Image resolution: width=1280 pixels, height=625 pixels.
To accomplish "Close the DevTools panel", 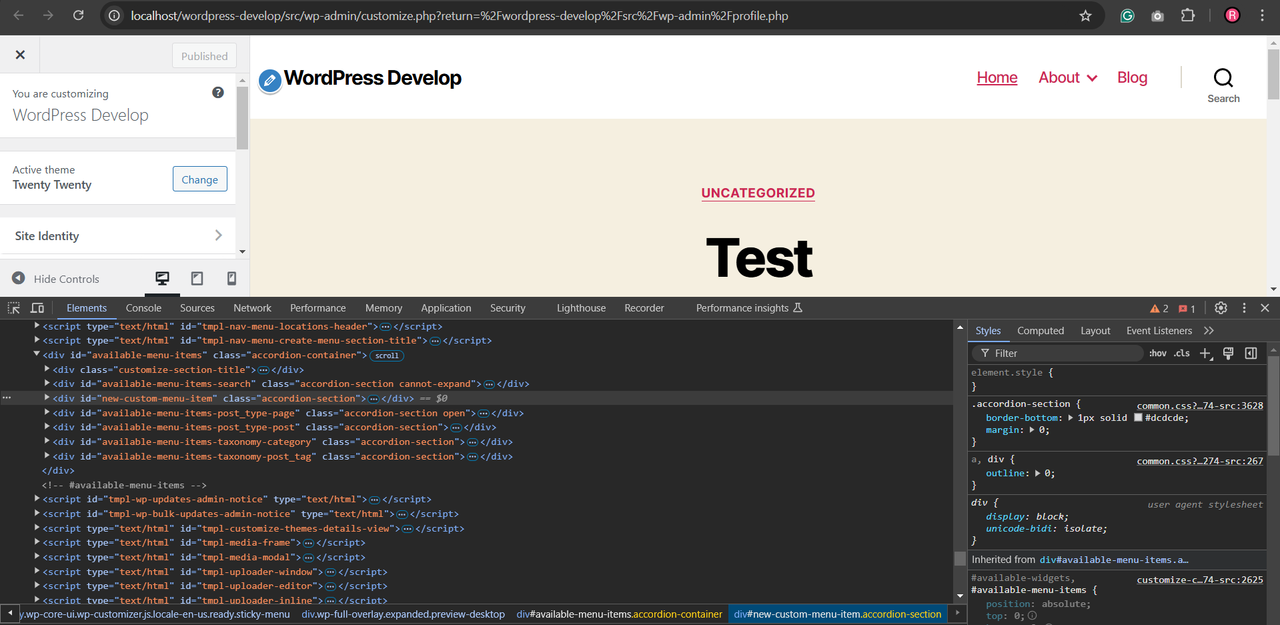I will 1265,308.
